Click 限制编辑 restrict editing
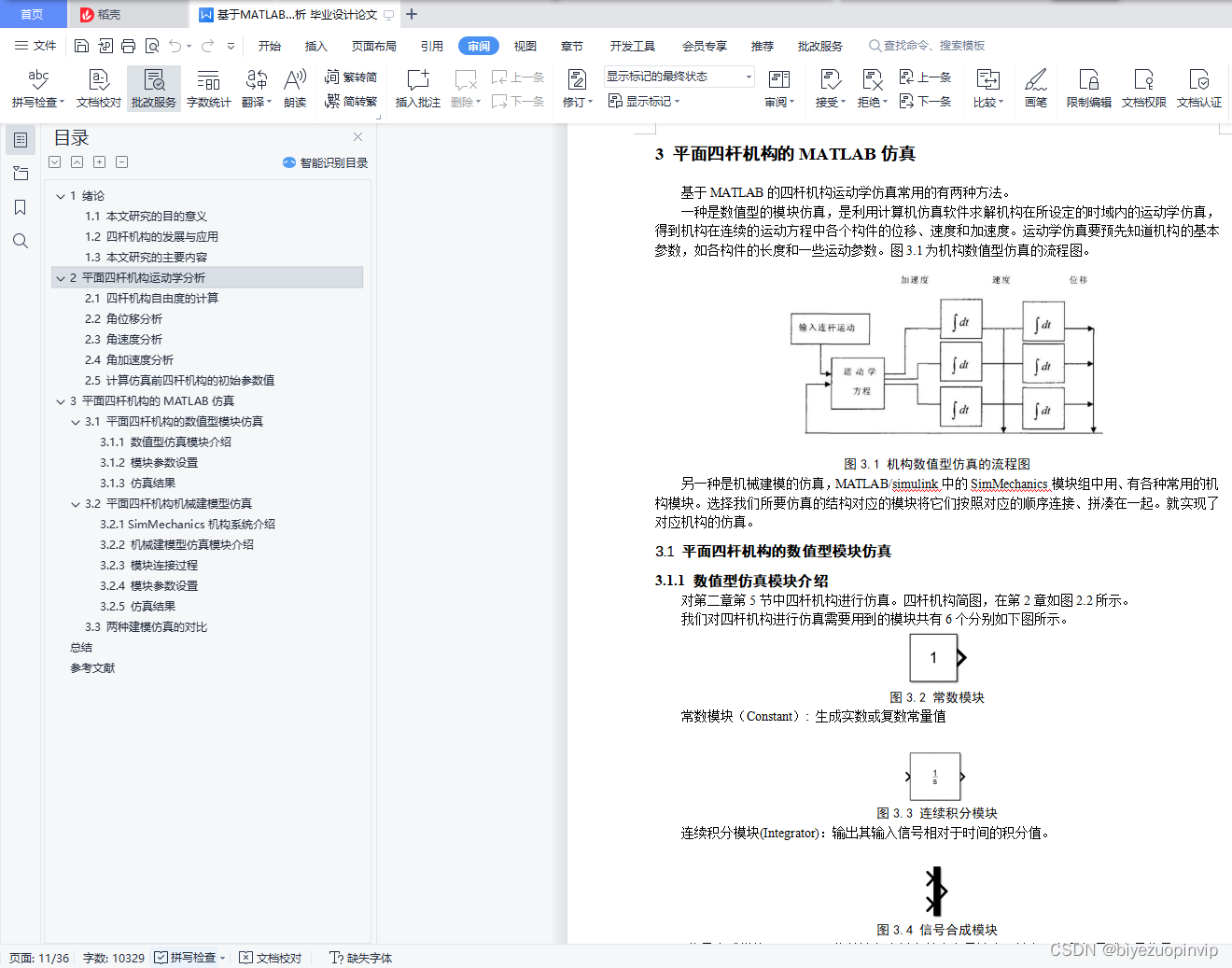 tap(1089, 89)
